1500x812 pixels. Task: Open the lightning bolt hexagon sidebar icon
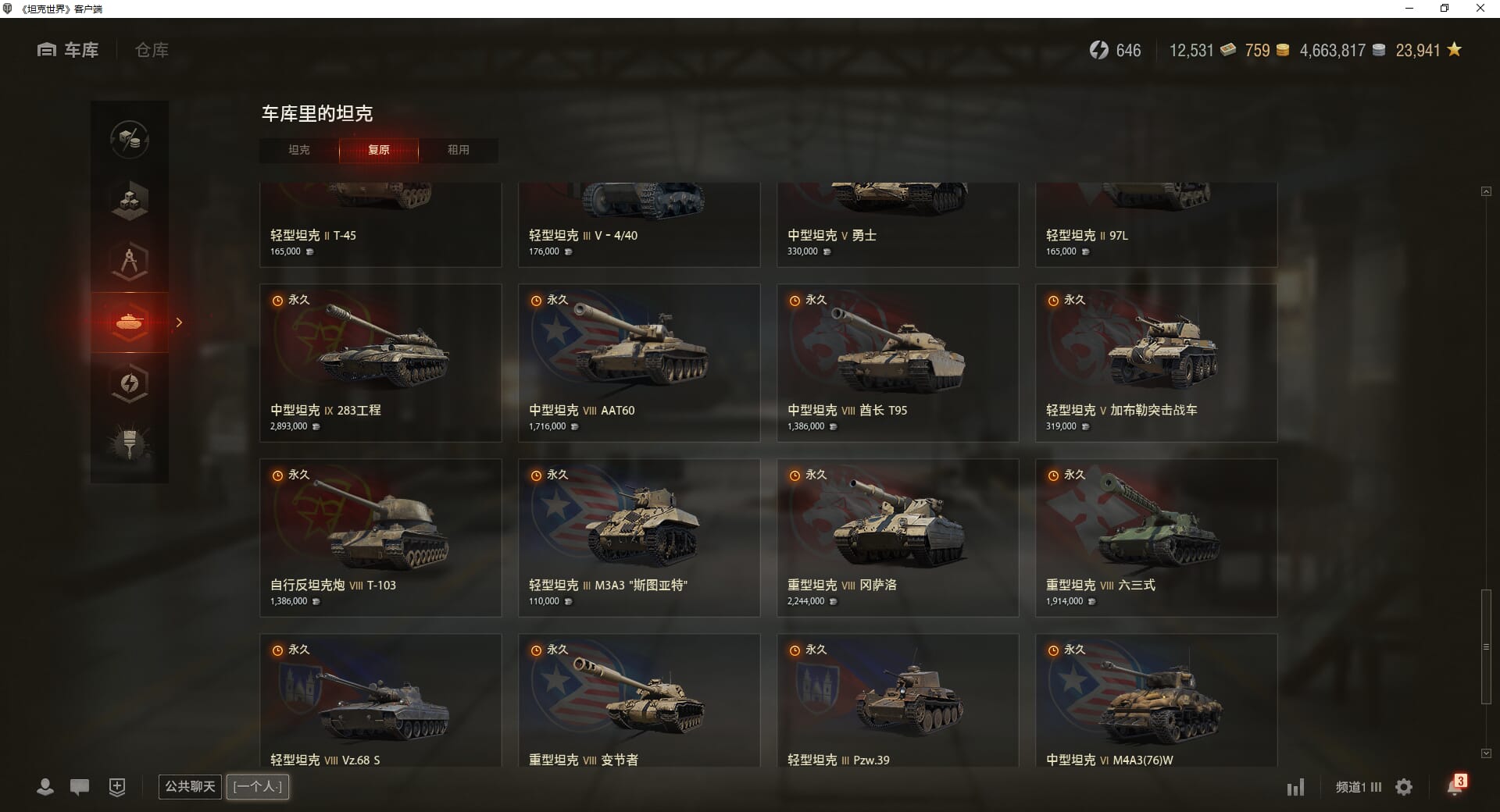[130, 383]
